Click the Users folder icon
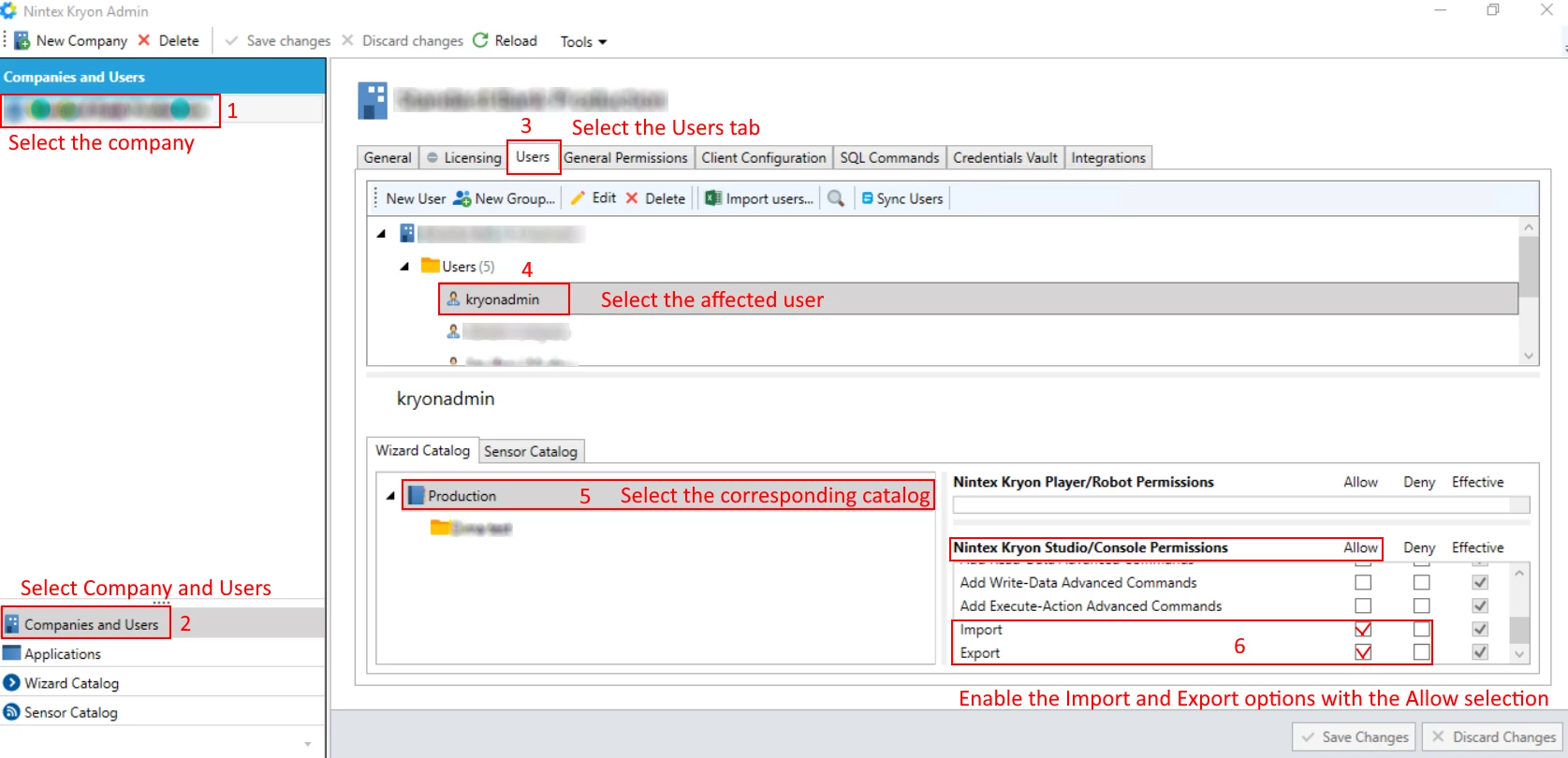The width and height of the screenshot is (1568, 758). pyautogui.click(x=430, y=265)
